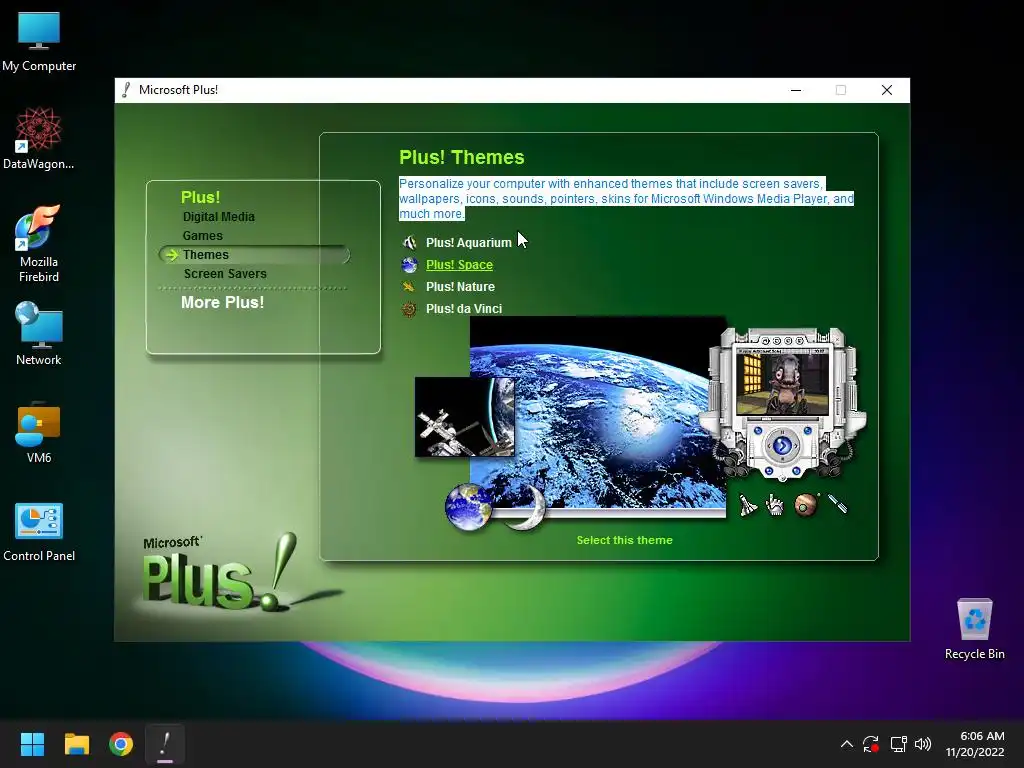
Task: Open File Explorer from taskbar
Action: [76, 744]
